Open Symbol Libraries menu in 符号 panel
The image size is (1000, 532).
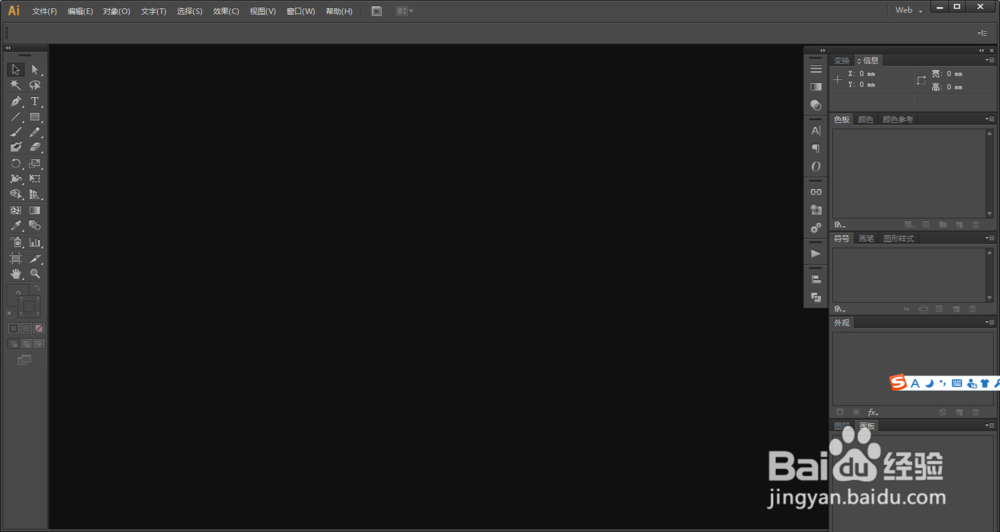point(840,309)
